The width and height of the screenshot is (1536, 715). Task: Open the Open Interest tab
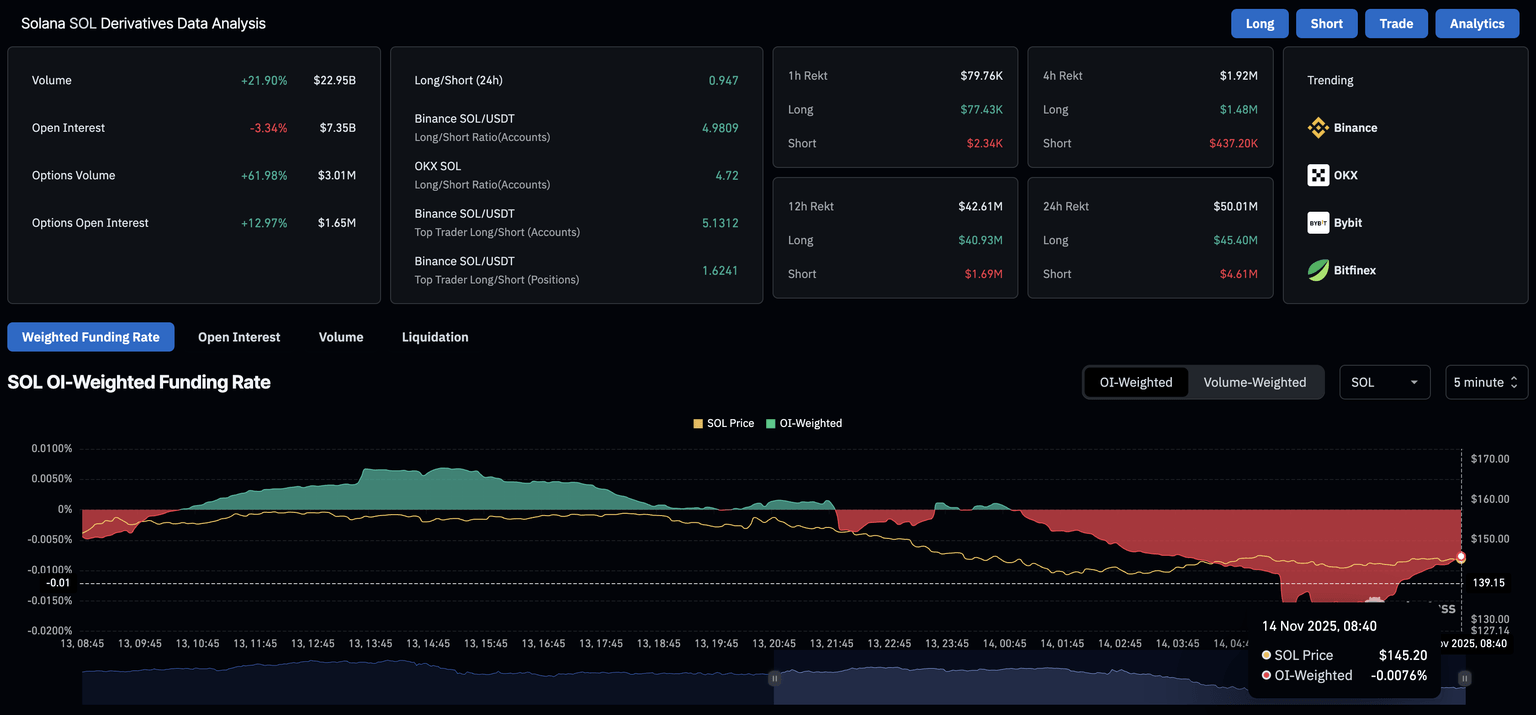pos(239,337)
